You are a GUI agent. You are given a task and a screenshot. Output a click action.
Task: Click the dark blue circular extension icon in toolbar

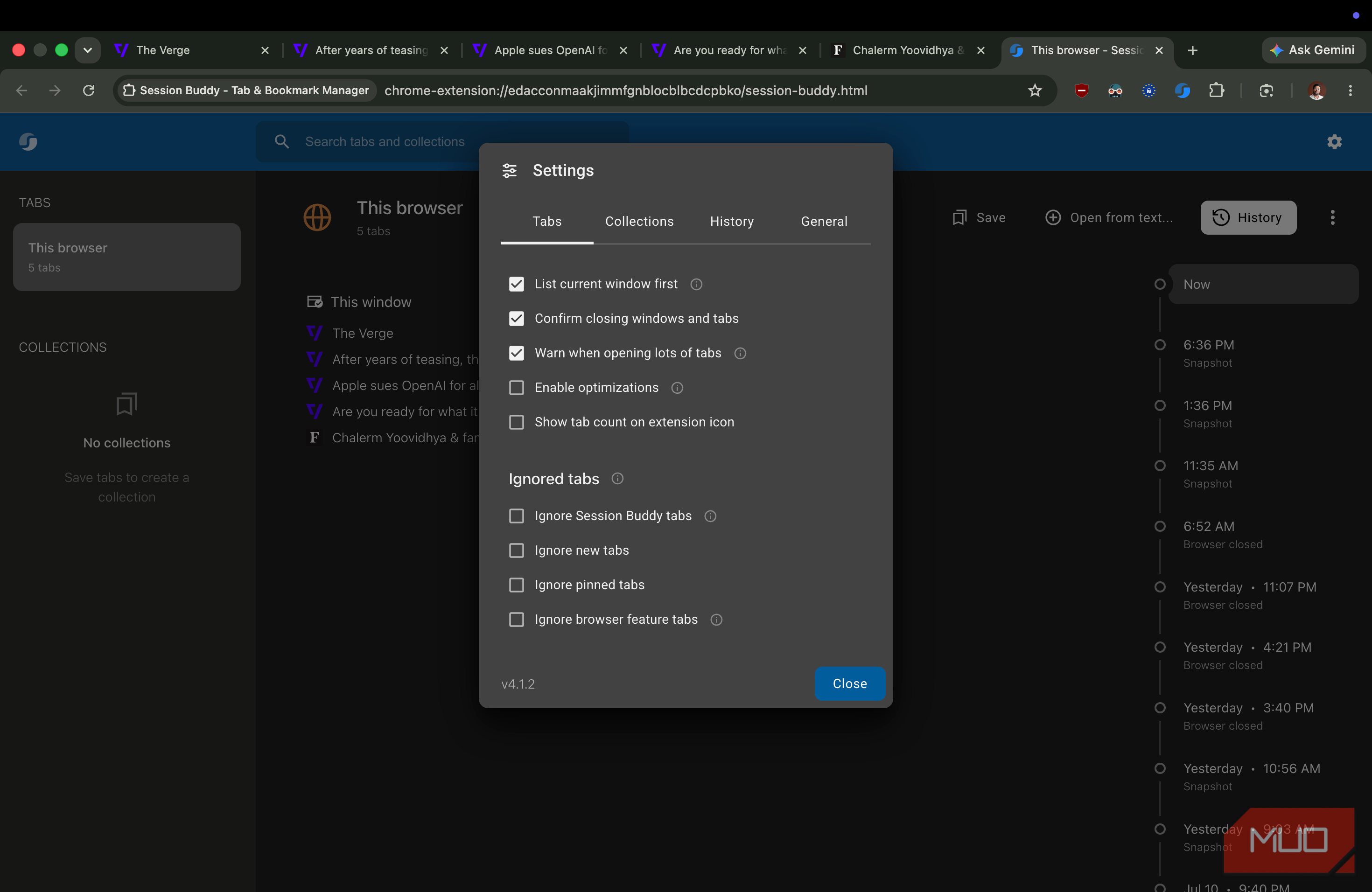click(1148, 91)
